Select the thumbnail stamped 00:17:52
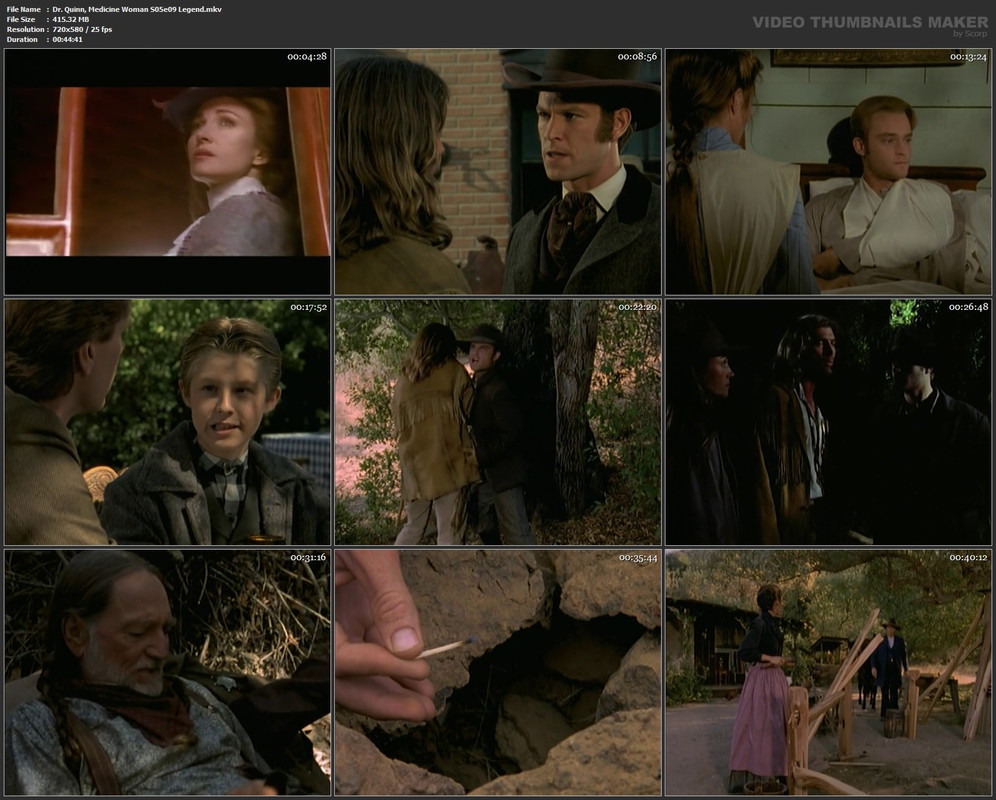 (168, 423)
